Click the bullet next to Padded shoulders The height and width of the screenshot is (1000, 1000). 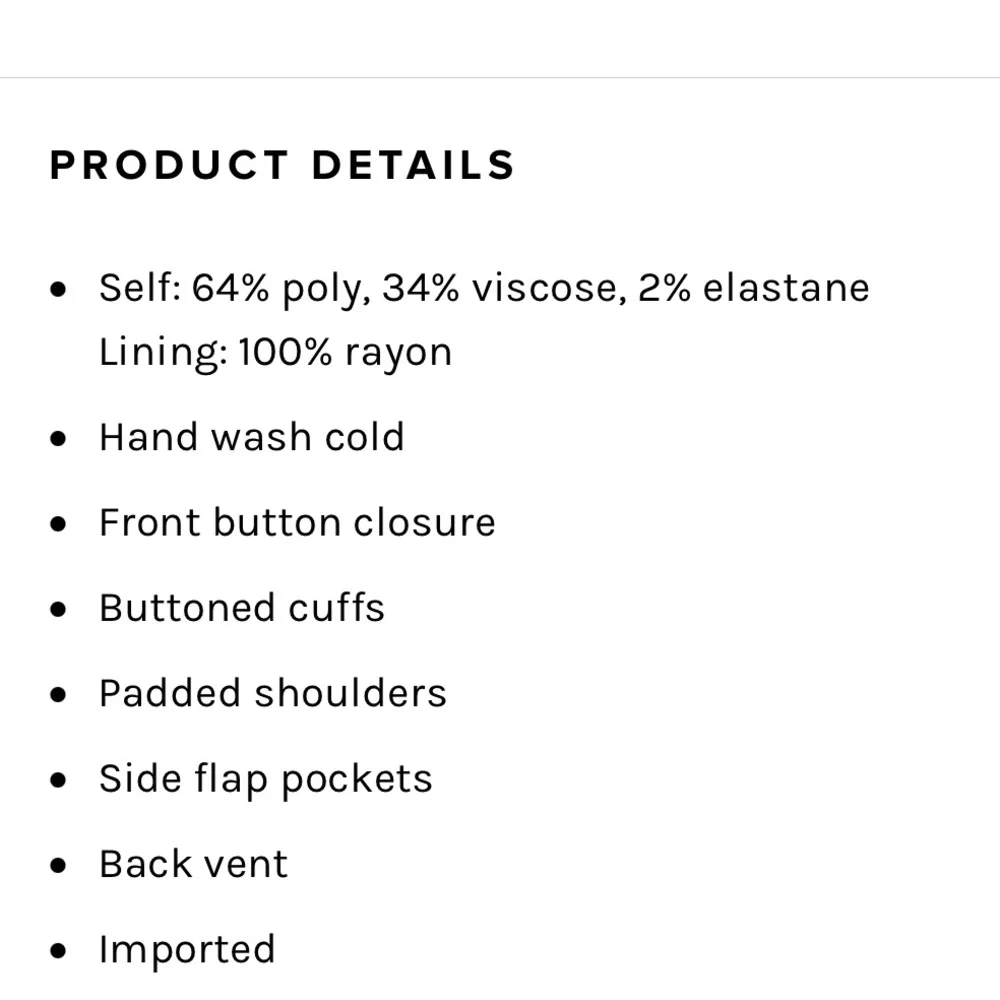point(60,695)
